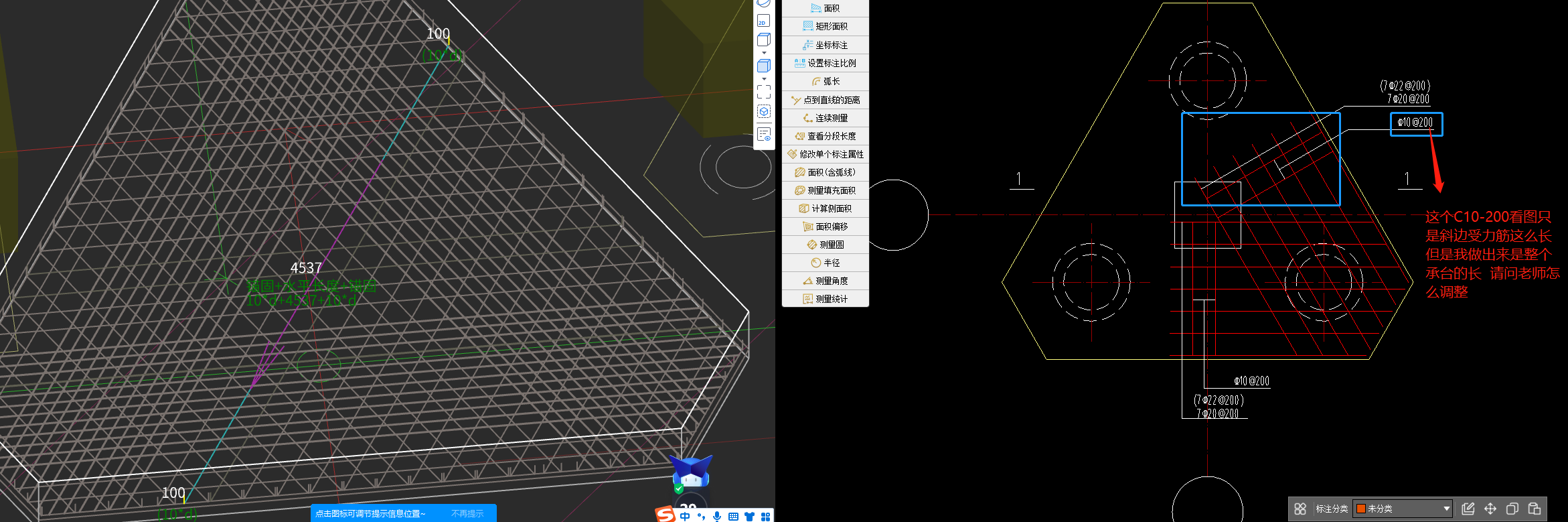1568x522 pixels.
Task: Choose 测量填充面积 tool
Action: click(825, 190)
